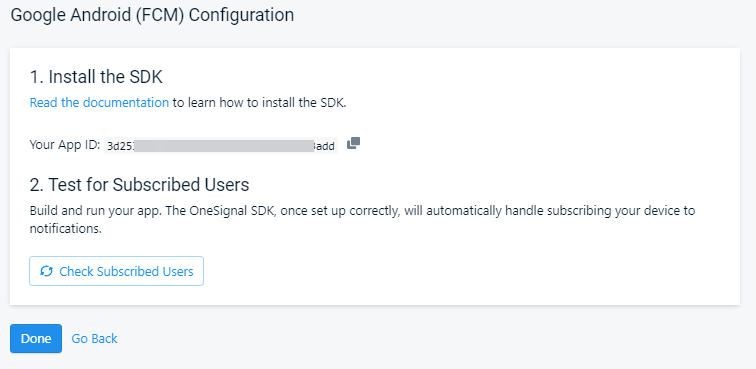Image resolution: width=756 pixels, height=369 pixels.
Task: Select the App ID value field
Action: (x=221, y=146)
